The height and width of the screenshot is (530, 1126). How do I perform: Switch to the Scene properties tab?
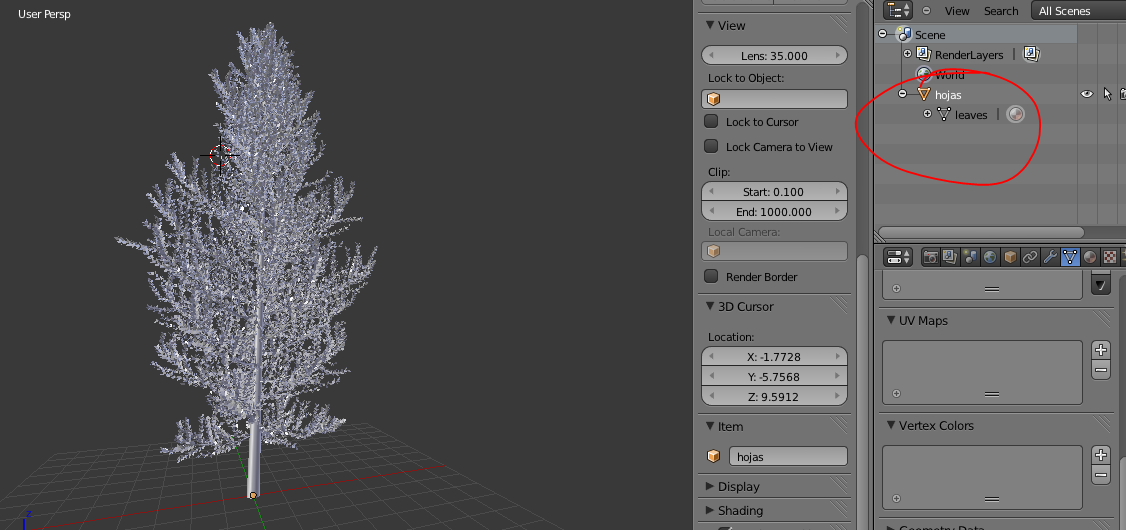[970, 257]
